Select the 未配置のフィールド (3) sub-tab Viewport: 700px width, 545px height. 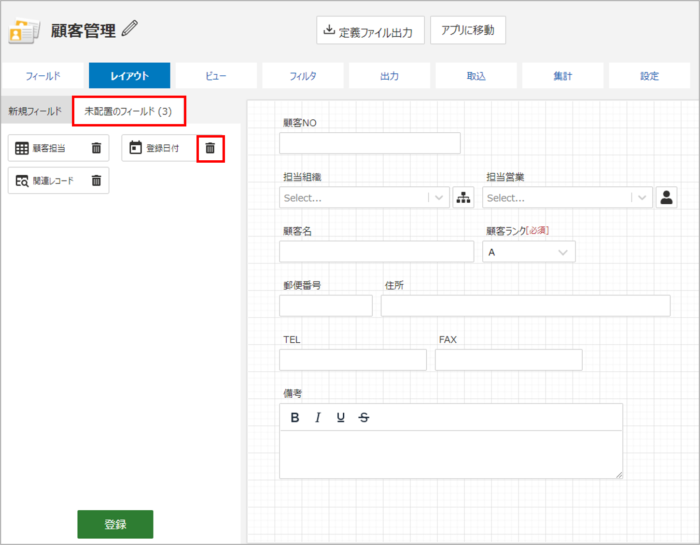click(x=129, y=111)
